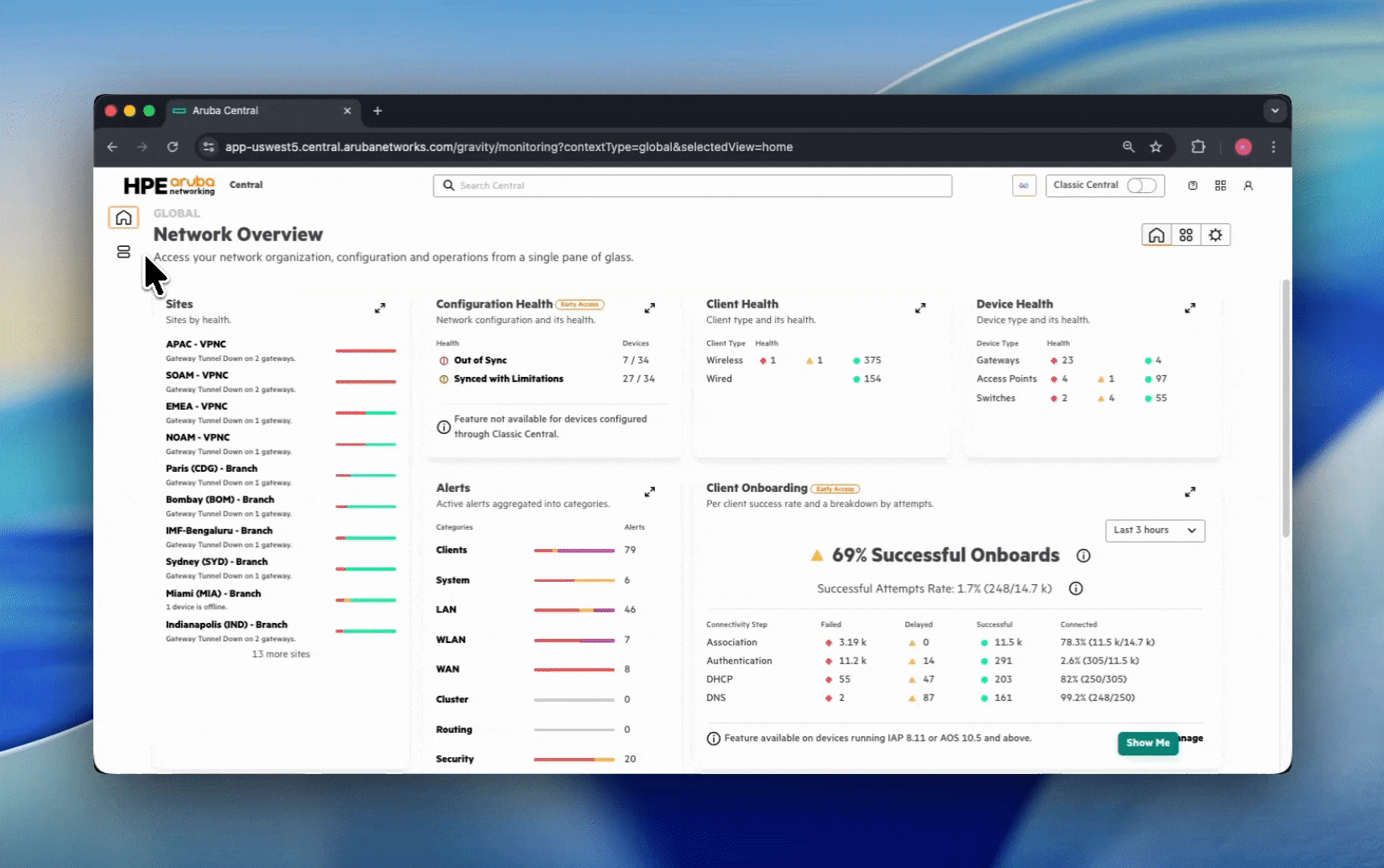Switch to the home dashboard view button
The image size is (1384, 868).
coord(1157,235)
